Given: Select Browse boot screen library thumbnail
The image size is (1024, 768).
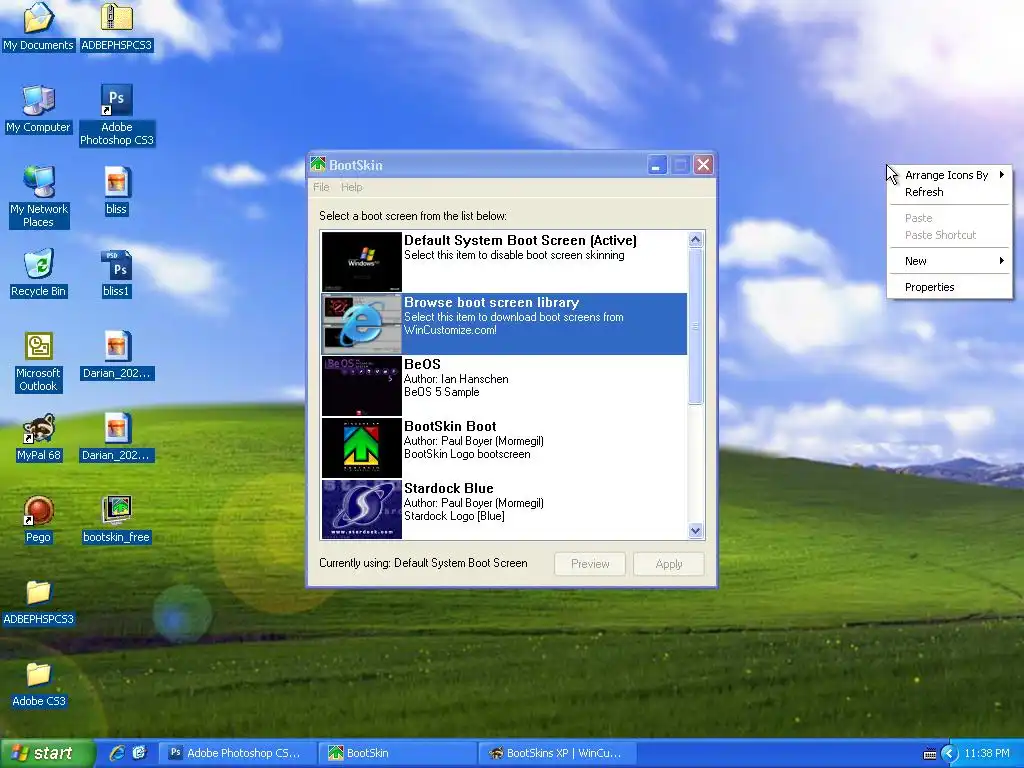Looking at the screenshot, I should pos(362,323).
